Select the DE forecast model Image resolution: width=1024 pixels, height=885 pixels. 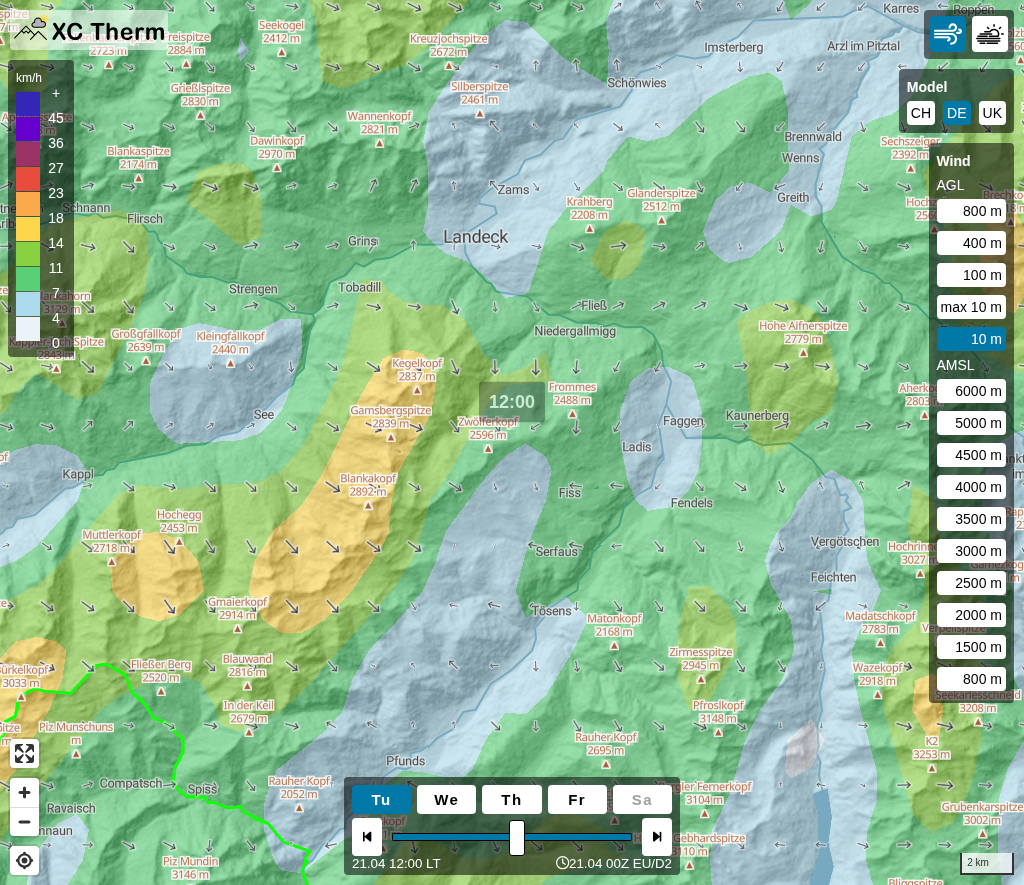(x=956, y=113)
